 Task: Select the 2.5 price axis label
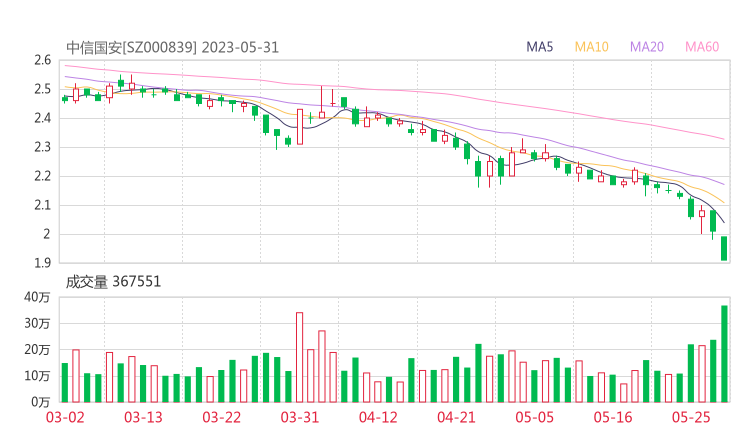[42, 89]
